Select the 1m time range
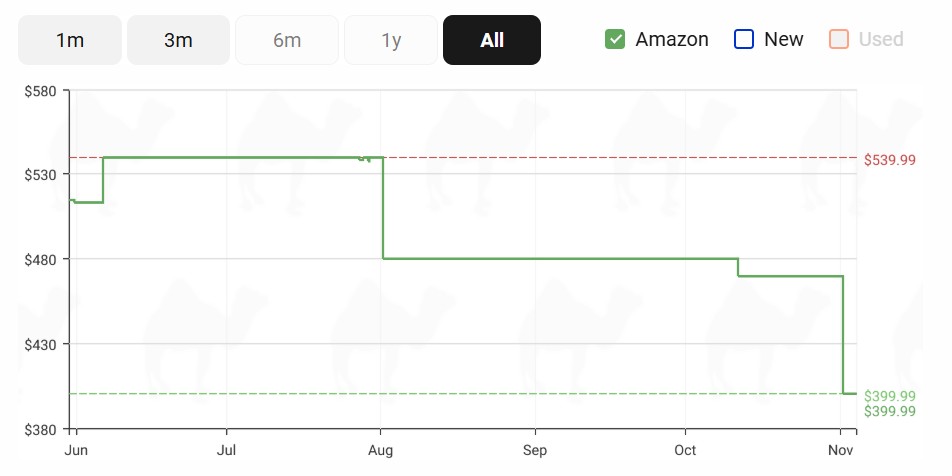Screen dimensions: 952x476 [70, 40]
